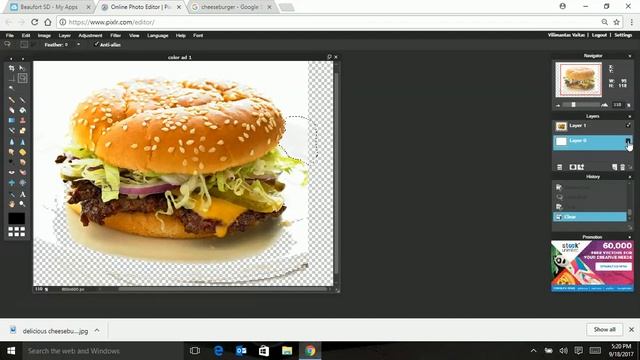Select the Smudge tool
This screenshot has height=360, width=640.
point(11,152)
